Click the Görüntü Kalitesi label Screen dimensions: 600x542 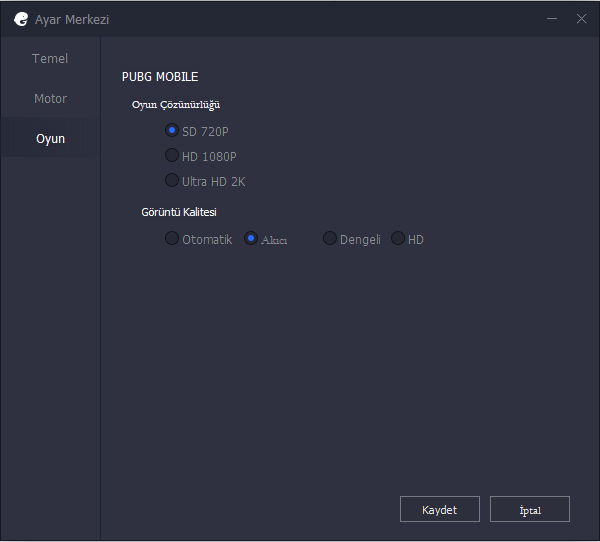tap(179, 212)
